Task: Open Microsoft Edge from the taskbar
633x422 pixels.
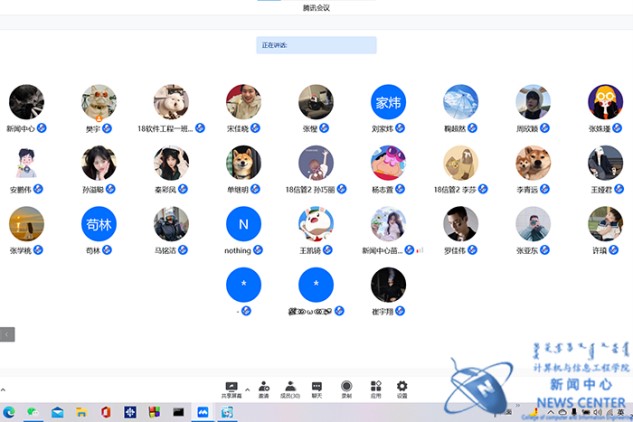Action: coord(10,411)
